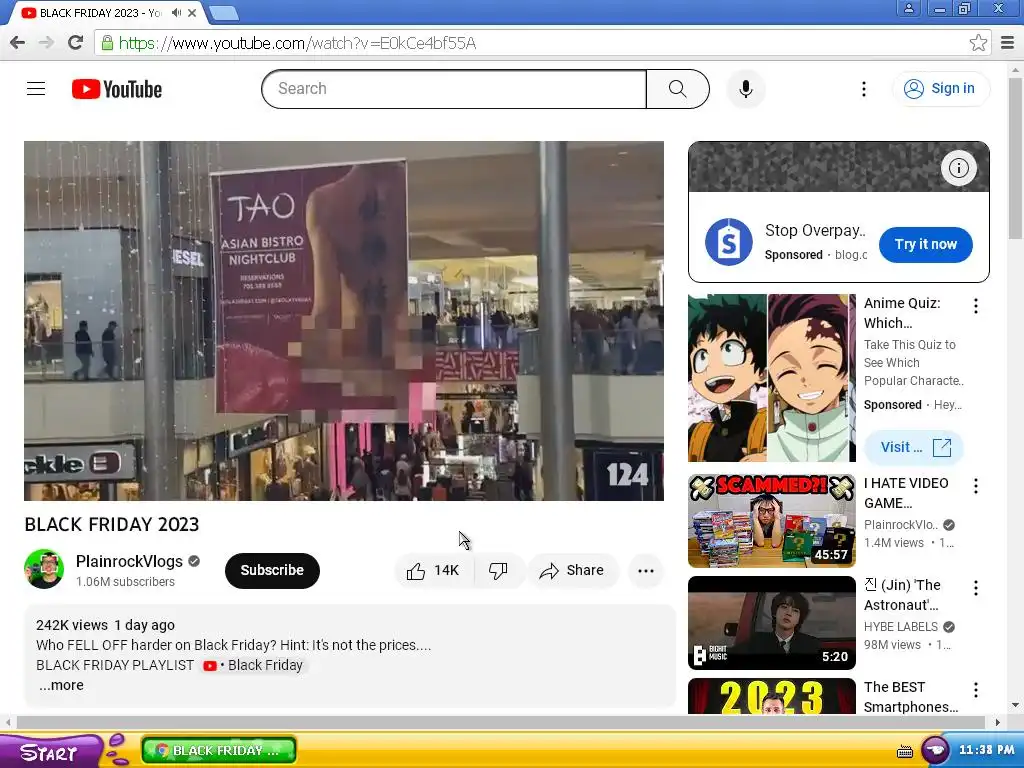Click the ad info icon
The width and height of the screenshot is (1024, 768).
tap(959, 168)
